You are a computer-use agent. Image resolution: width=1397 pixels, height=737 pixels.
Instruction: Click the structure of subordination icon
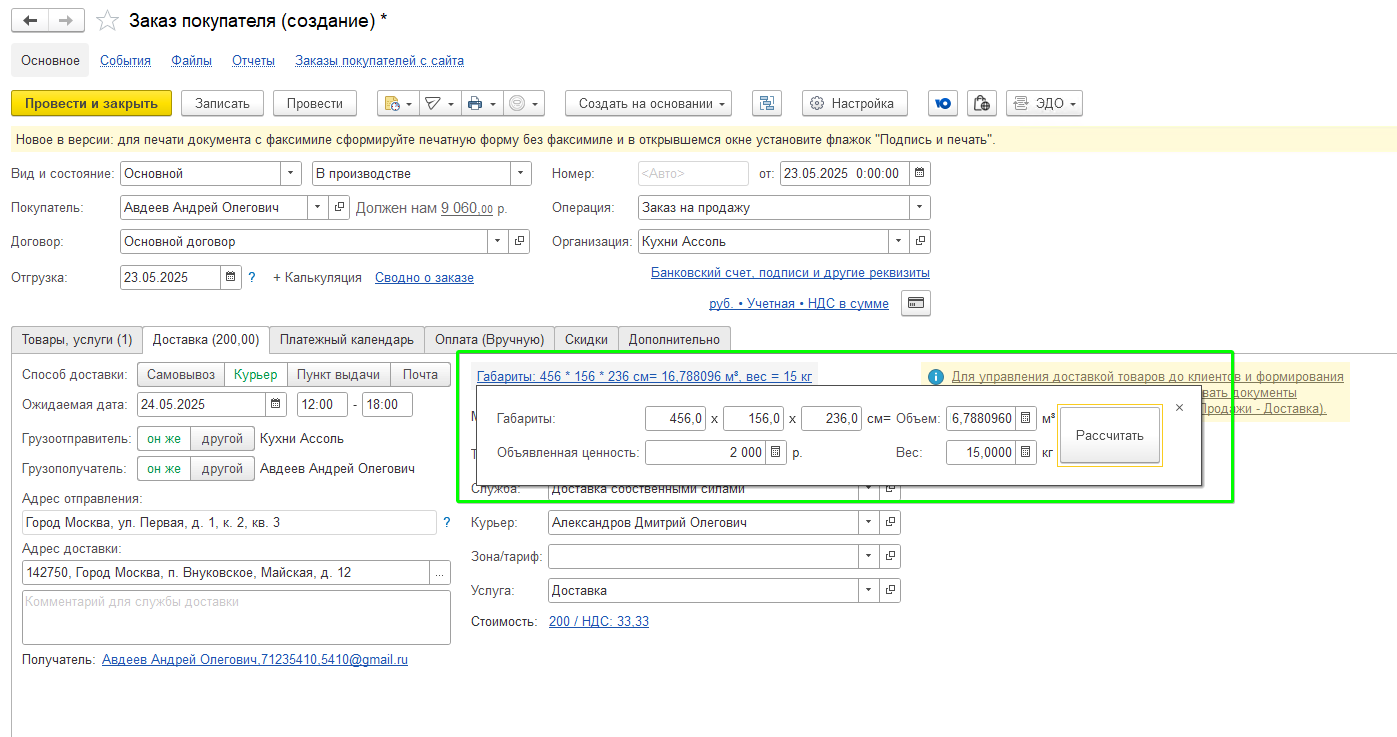coord(767,103)
